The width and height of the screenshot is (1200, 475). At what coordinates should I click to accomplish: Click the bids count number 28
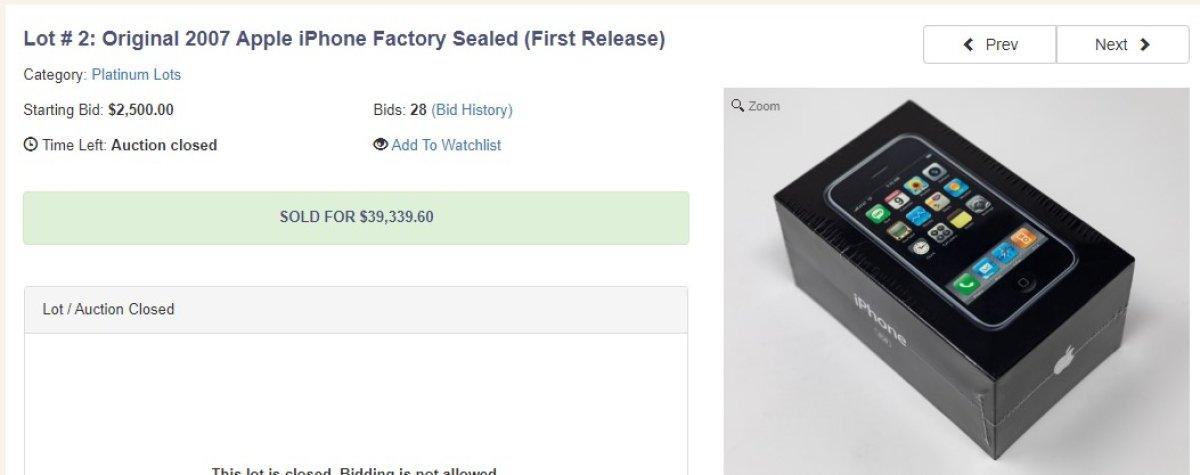pos(418,110)
